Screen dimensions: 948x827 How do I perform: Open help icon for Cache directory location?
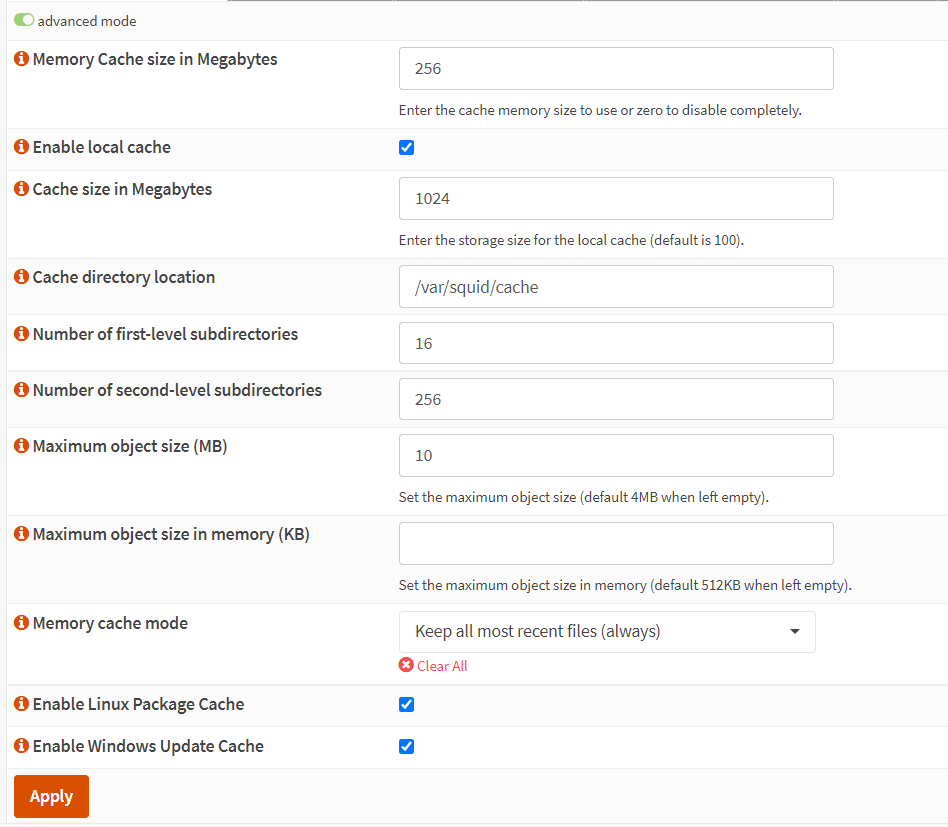click(x=21, y=278)
